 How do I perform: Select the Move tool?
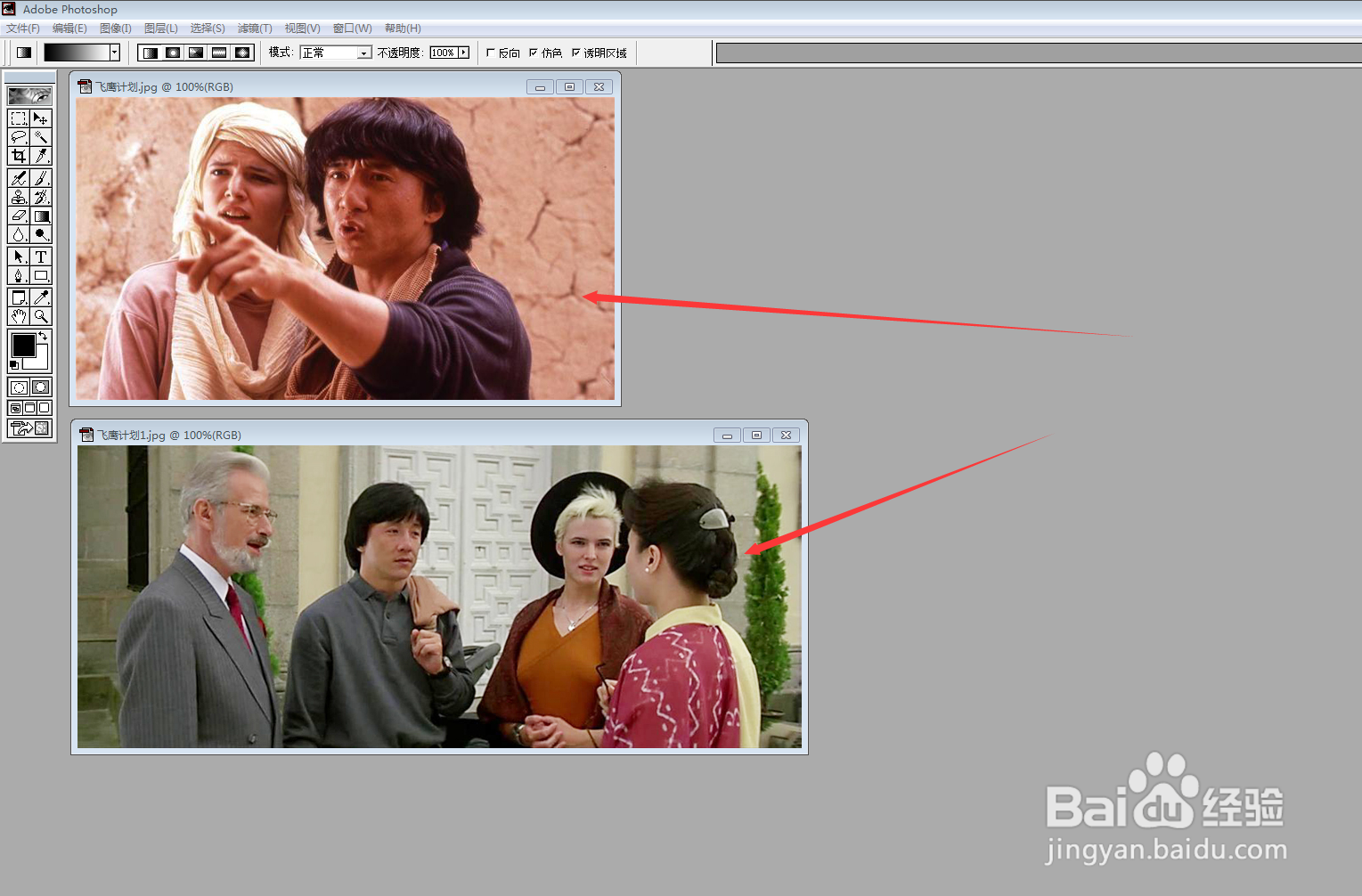[41, 118]
